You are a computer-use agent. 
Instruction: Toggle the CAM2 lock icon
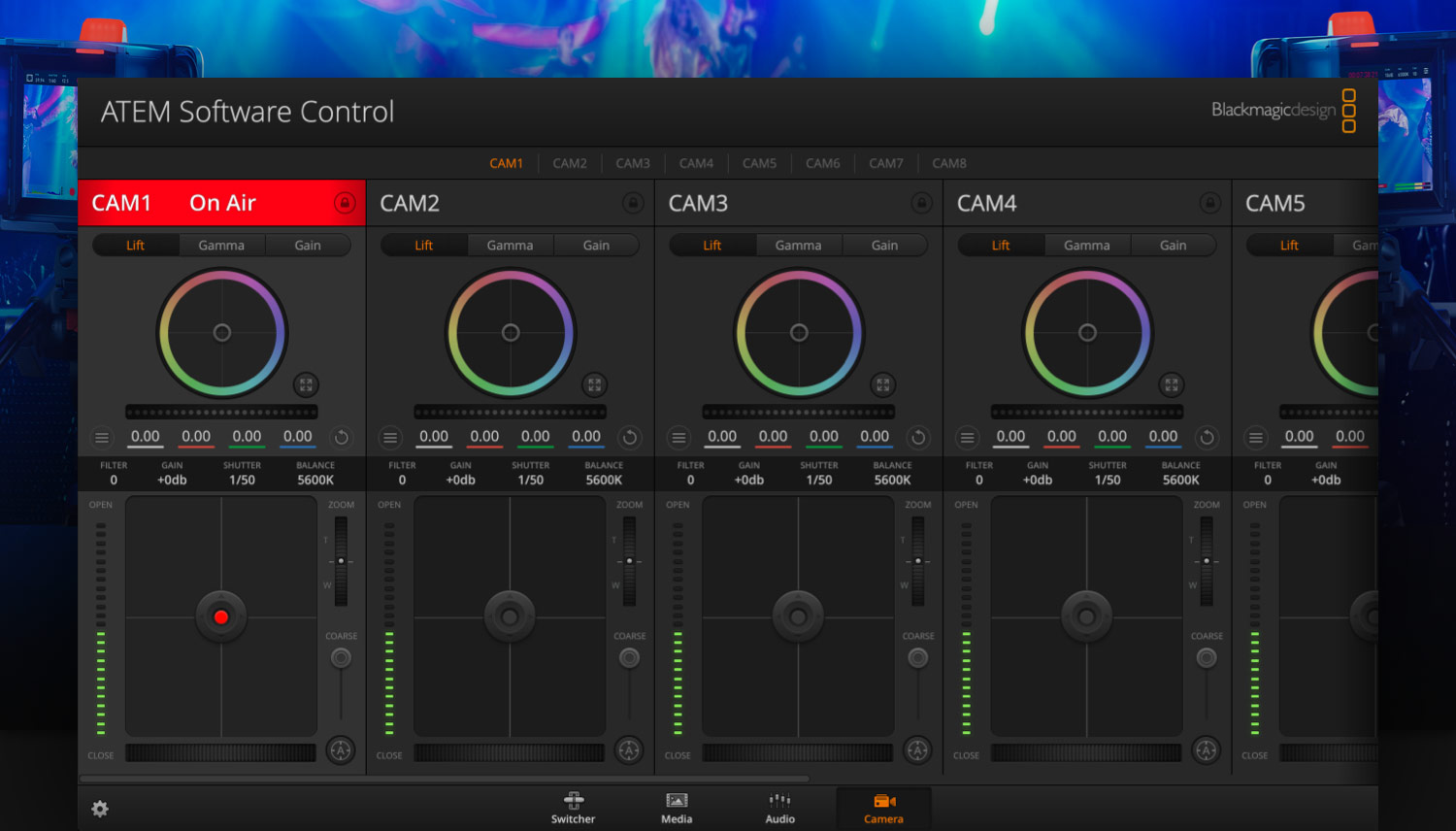pyautogui.click(x=633, y=203)
